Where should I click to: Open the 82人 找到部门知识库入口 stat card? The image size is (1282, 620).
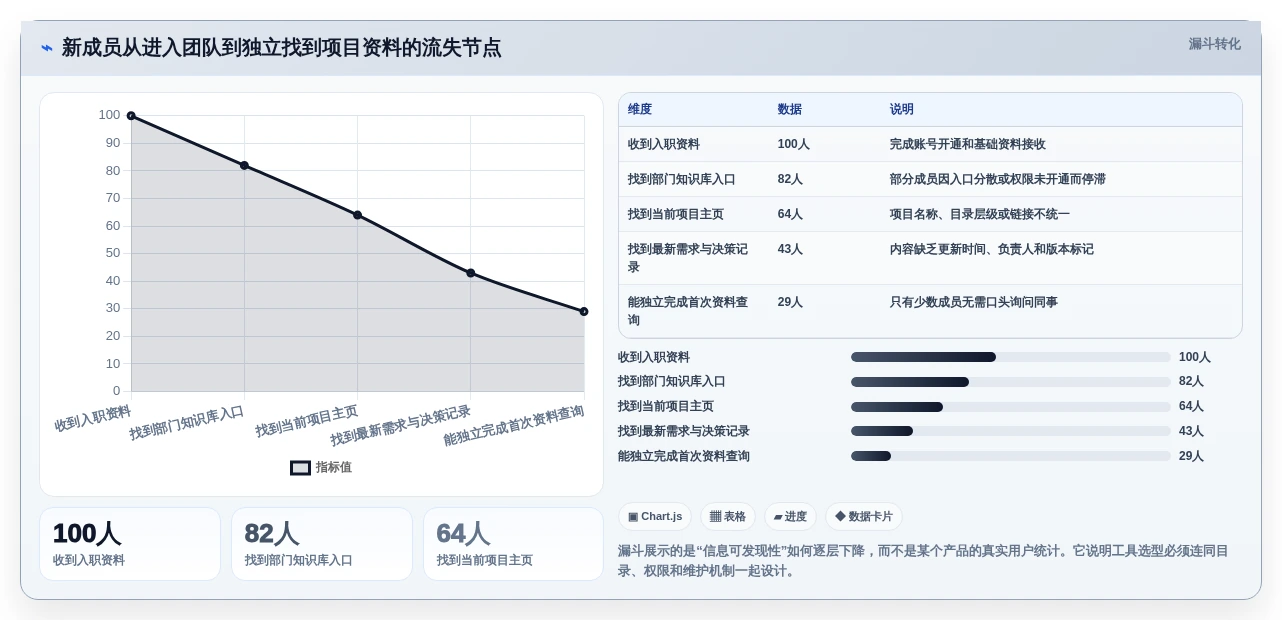point(322,544)
